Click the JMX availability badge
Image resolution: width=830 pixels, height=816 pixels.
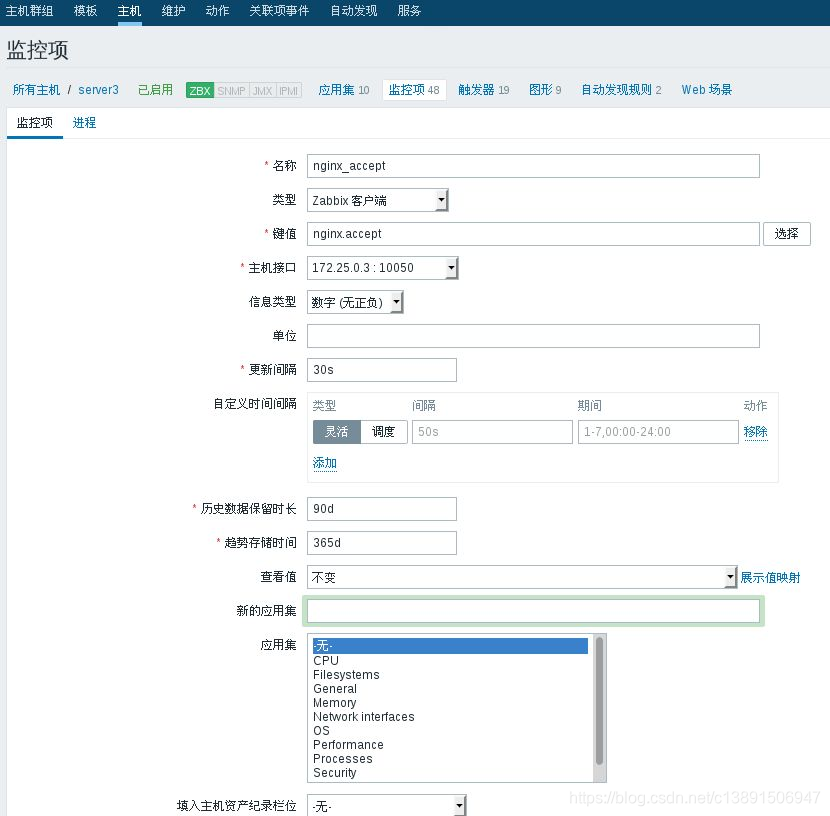(262, 90)
